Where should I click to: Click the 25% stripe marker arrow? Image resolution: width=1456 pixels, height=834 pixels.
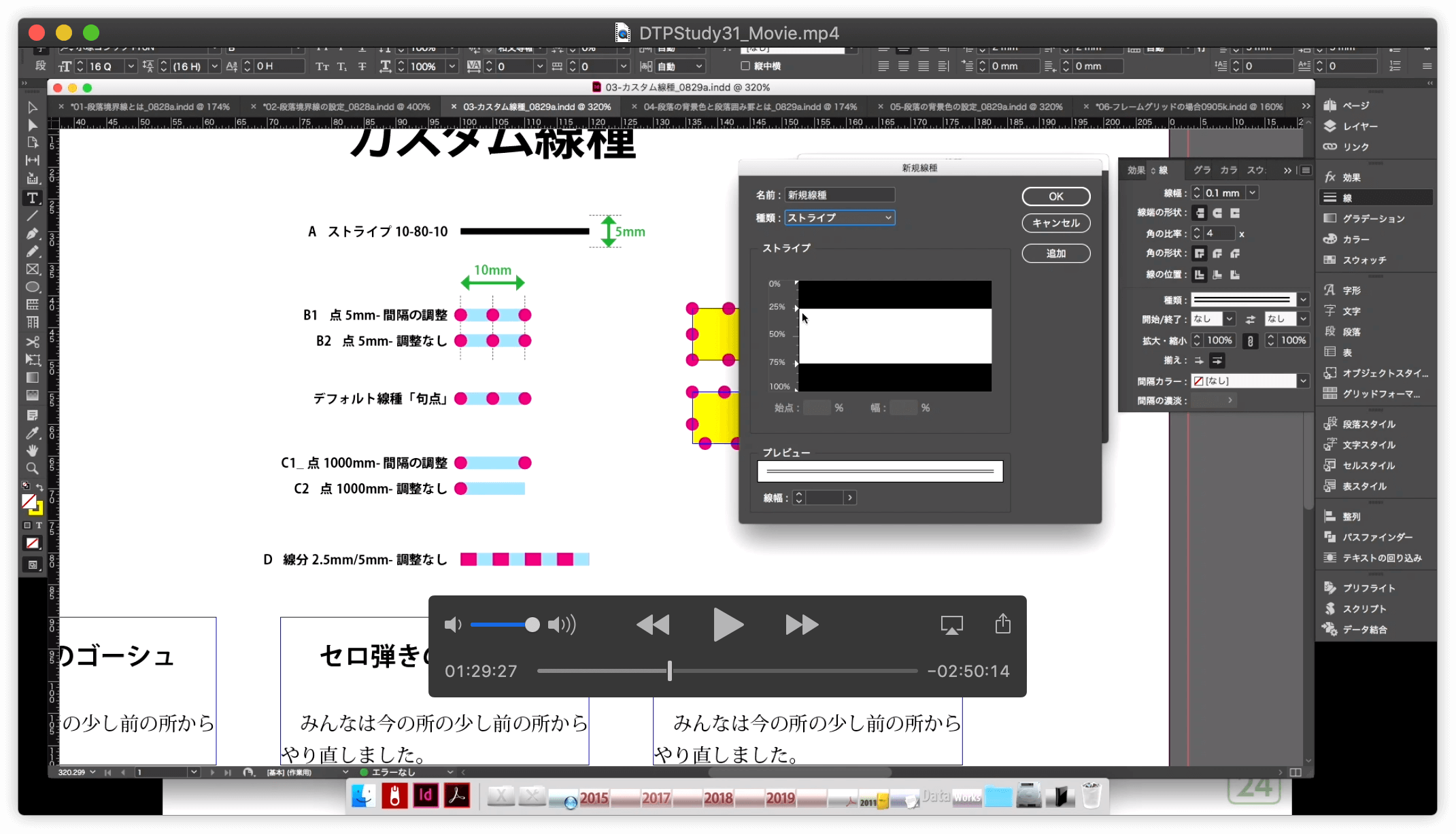796,308
